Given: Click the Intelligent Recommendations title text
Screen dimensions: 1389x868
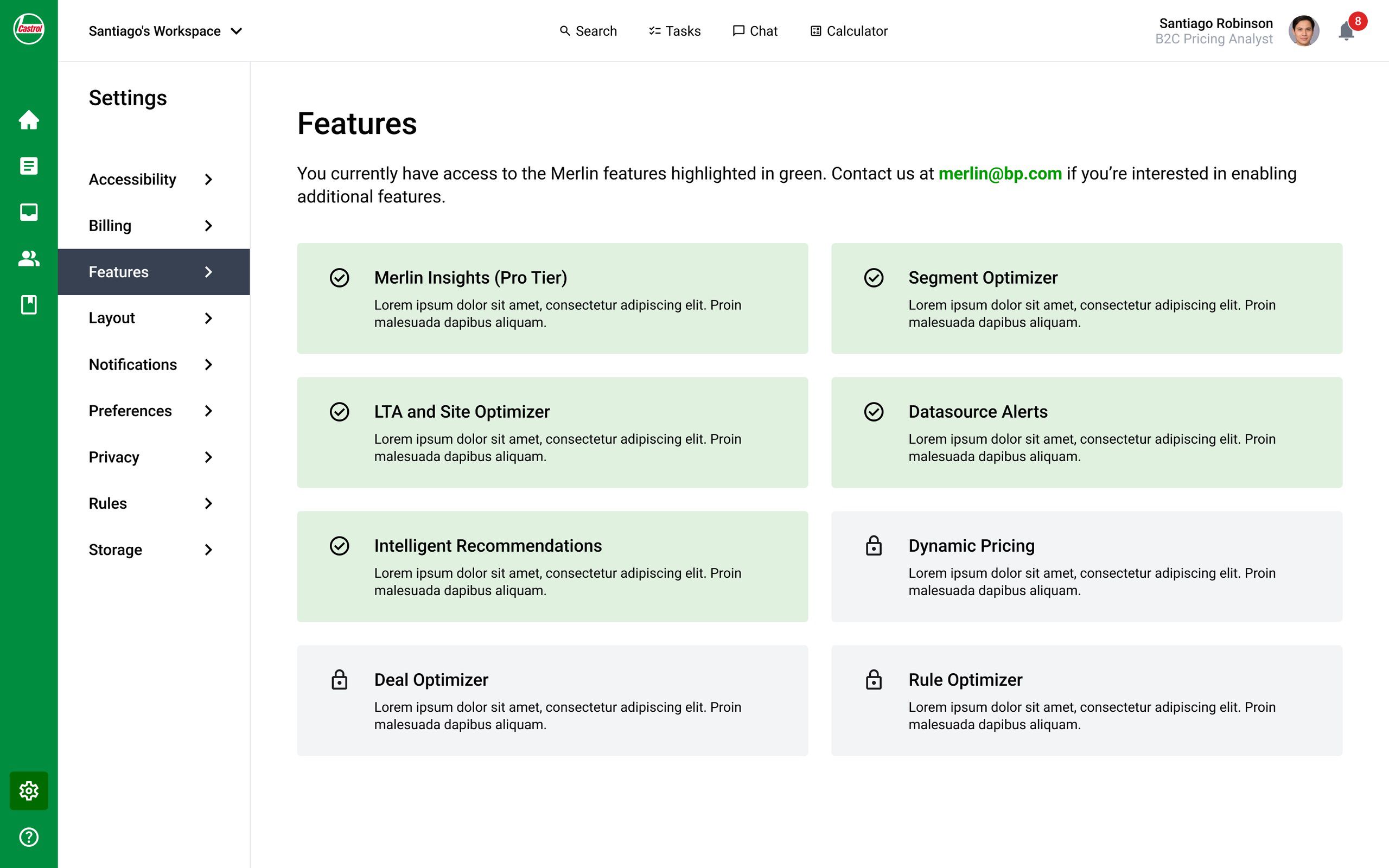Looking at the screenshot, I should [488, 545].
